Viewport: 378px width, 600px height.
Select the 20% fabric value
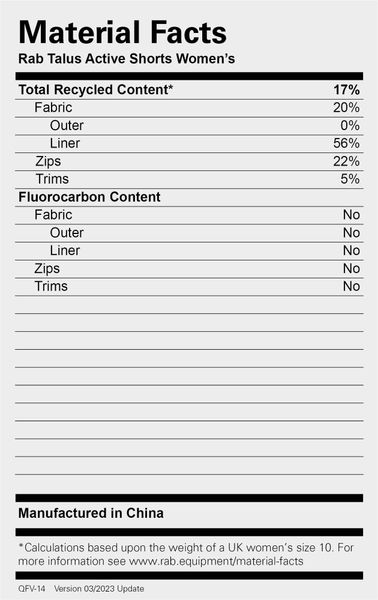coord(346,108)
